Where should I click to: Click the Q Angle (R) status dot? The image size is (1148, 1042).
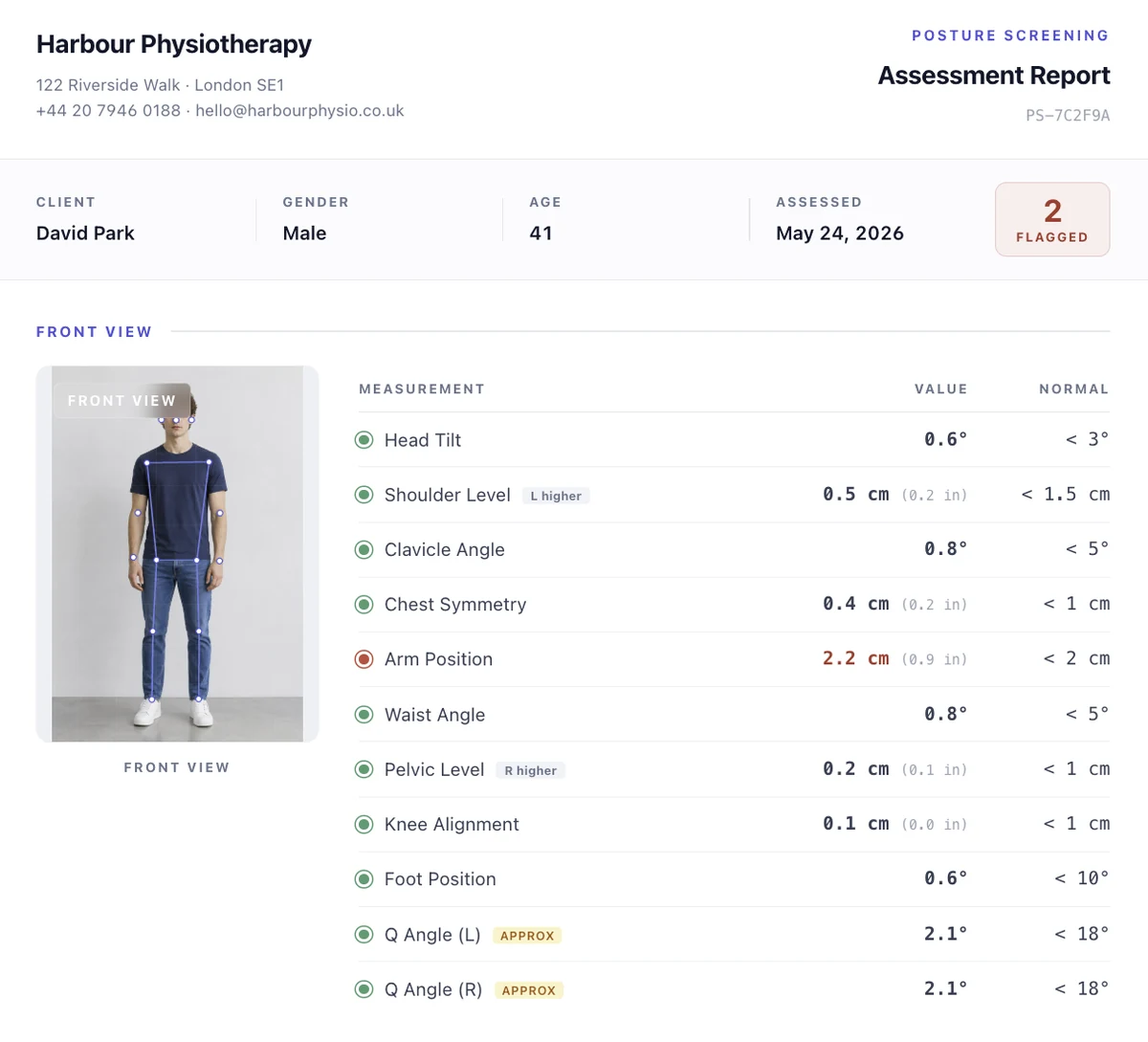(364, 989)
